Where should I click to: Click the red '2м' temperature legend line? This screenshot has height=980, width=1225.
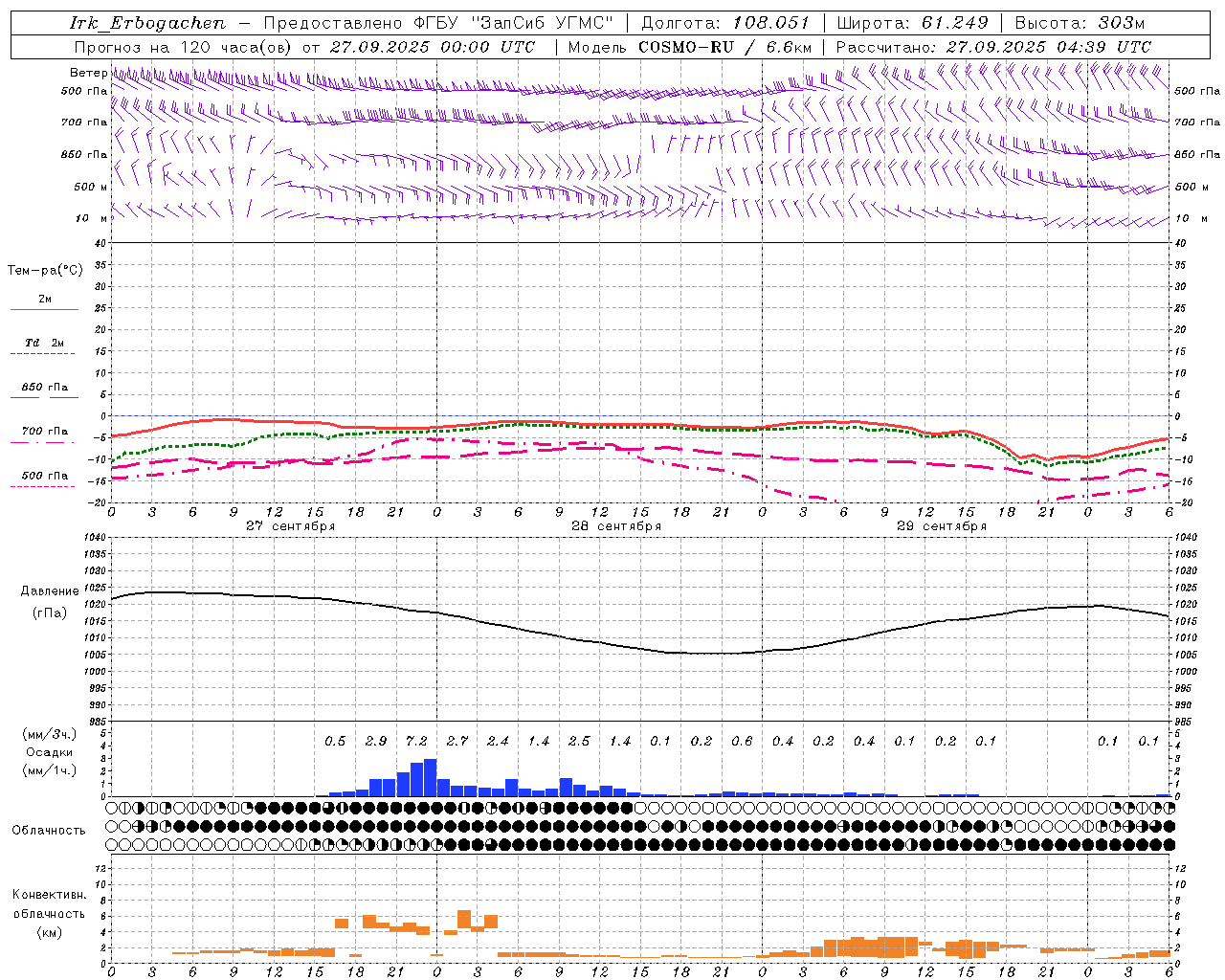click(44, 309)
